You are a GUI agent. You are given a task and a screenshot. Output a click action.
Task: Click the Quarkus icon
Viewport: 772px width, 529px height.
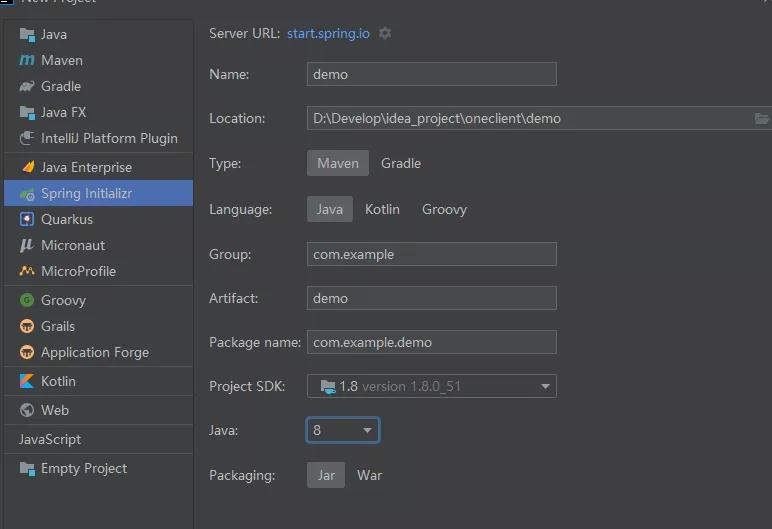pos(27,219)
